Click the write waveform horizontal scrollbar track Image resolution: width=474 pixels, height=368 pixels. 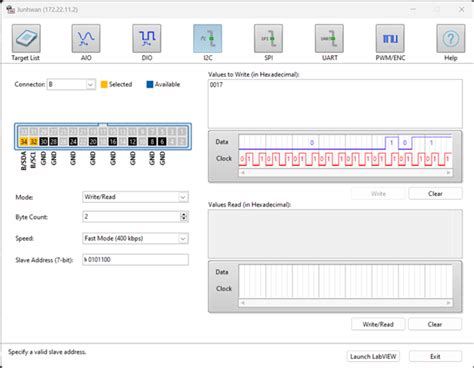[346, 173]
